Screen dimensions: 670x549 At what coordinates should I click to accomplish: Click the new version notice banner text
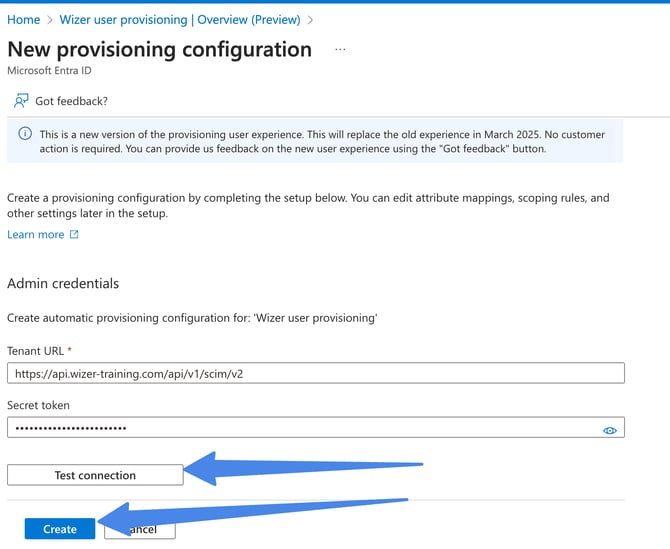click(320, 141)
